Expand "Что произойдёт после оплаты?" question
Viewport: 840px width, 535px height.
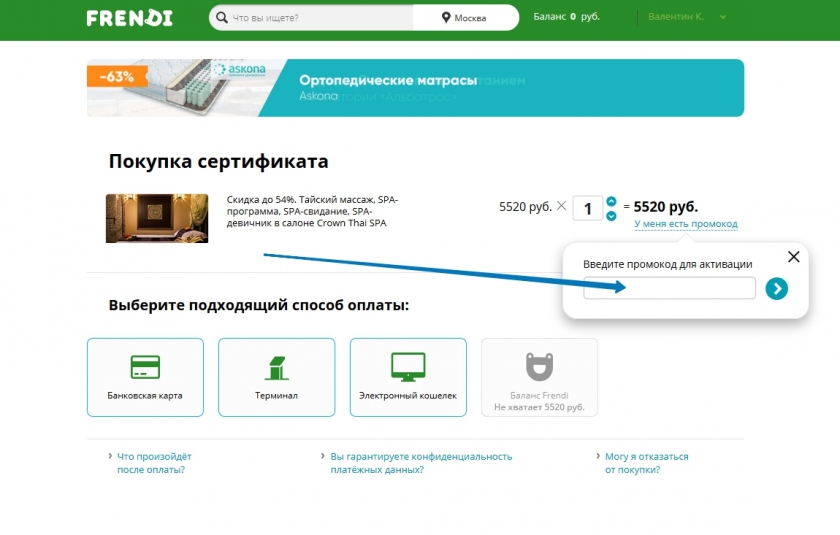pos(154,463)
